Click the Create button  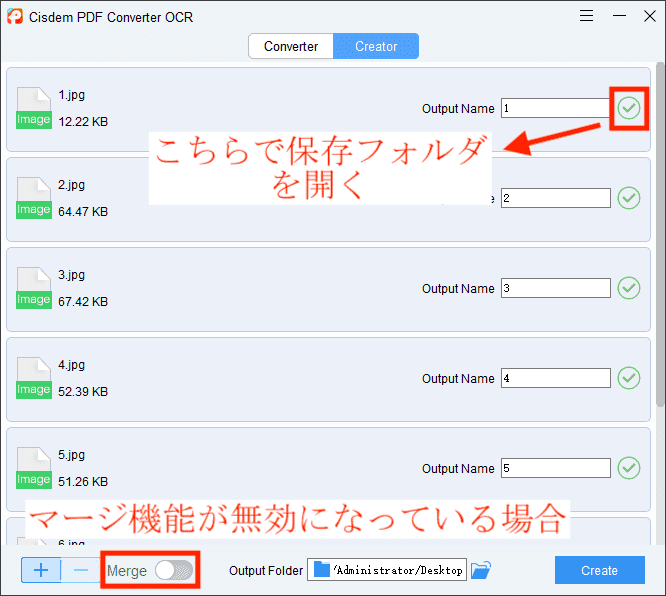(600, 570)
